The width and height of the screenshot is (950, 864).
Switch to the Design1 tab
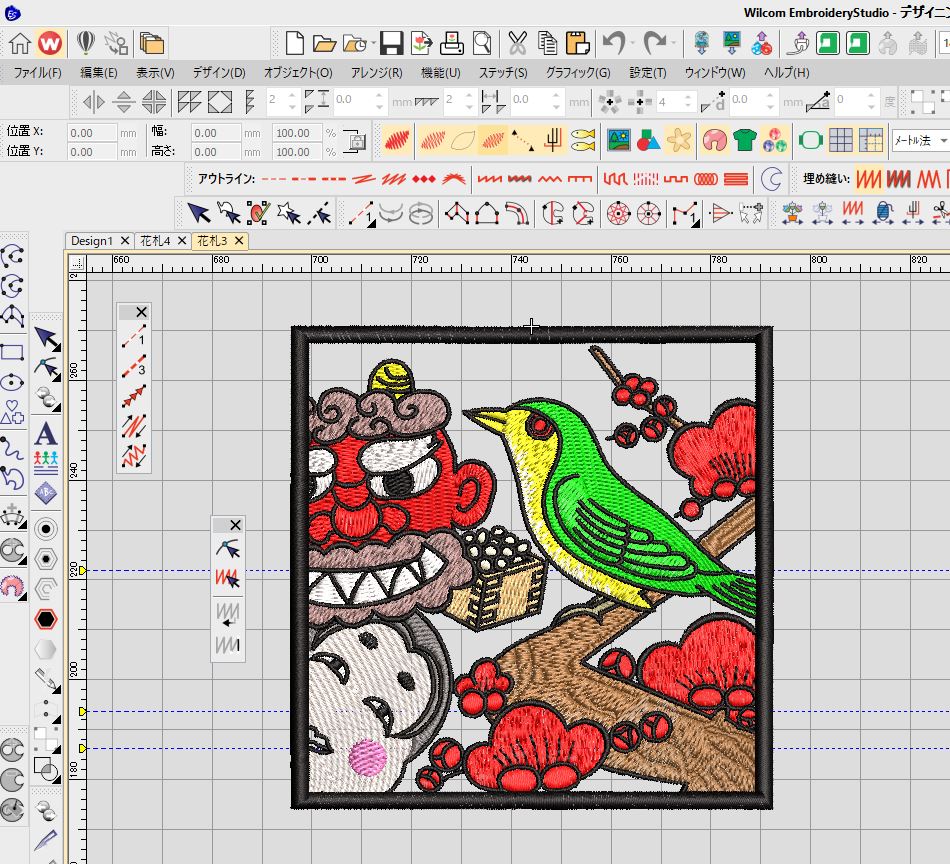click(x=92, y=241)
